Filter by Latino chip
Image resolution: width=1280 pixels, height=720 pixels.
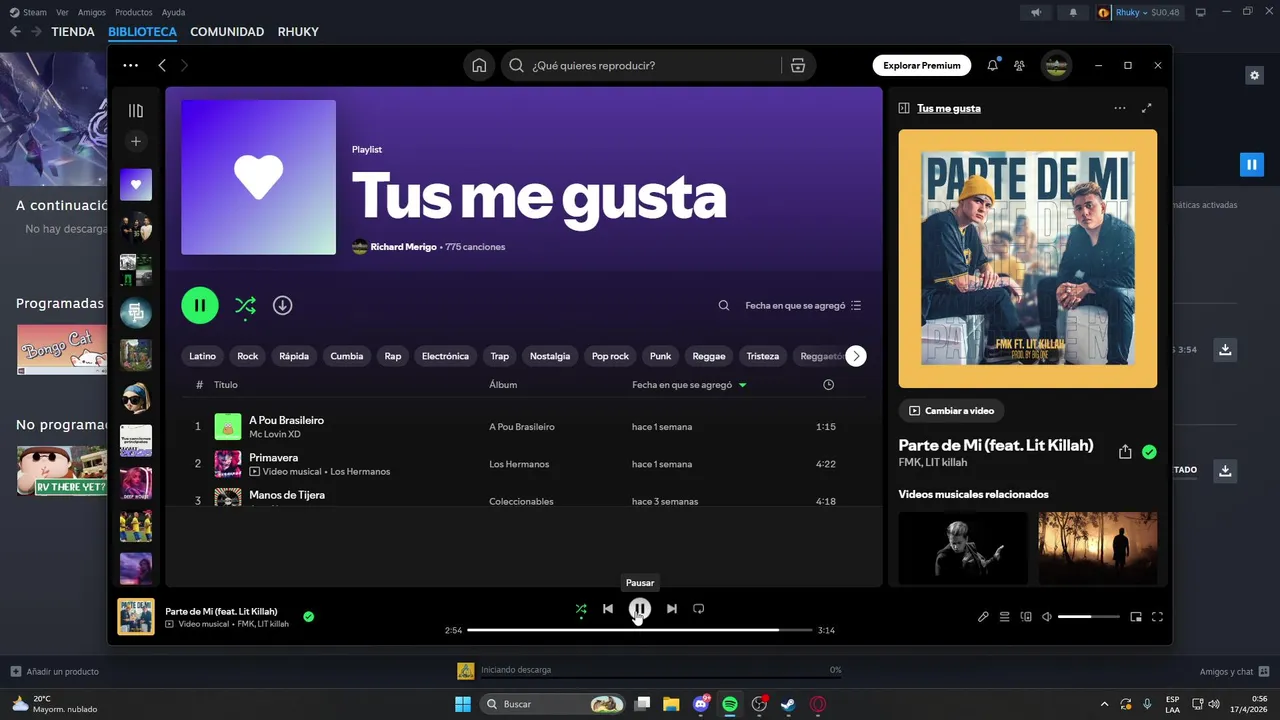203,356
